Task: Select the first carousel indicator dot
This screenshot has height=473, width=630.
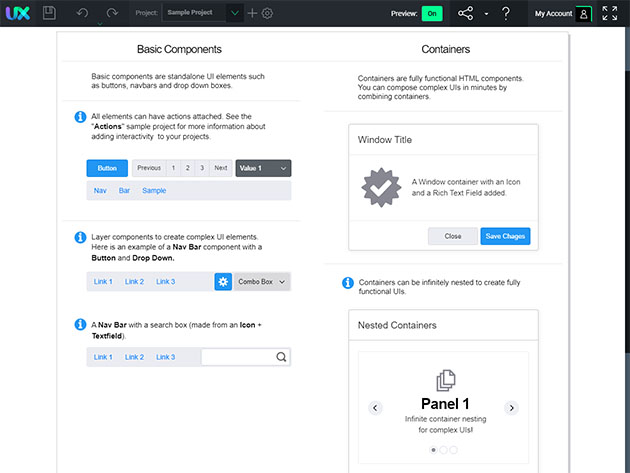Action: pos(433,450)
